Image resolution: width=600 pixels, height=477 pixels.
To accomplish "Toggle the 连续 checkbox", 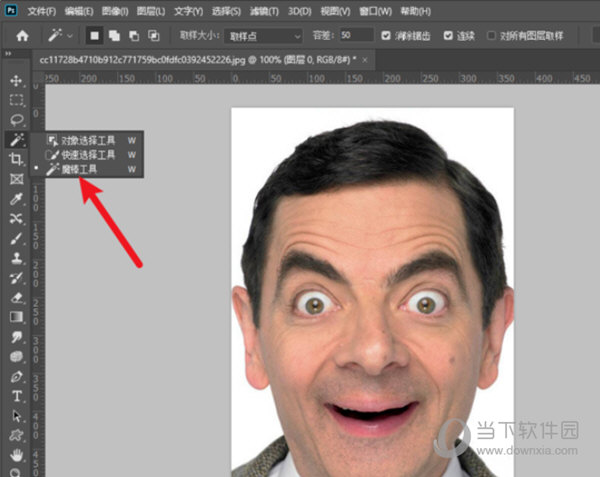I will click(x=446, y=35).
